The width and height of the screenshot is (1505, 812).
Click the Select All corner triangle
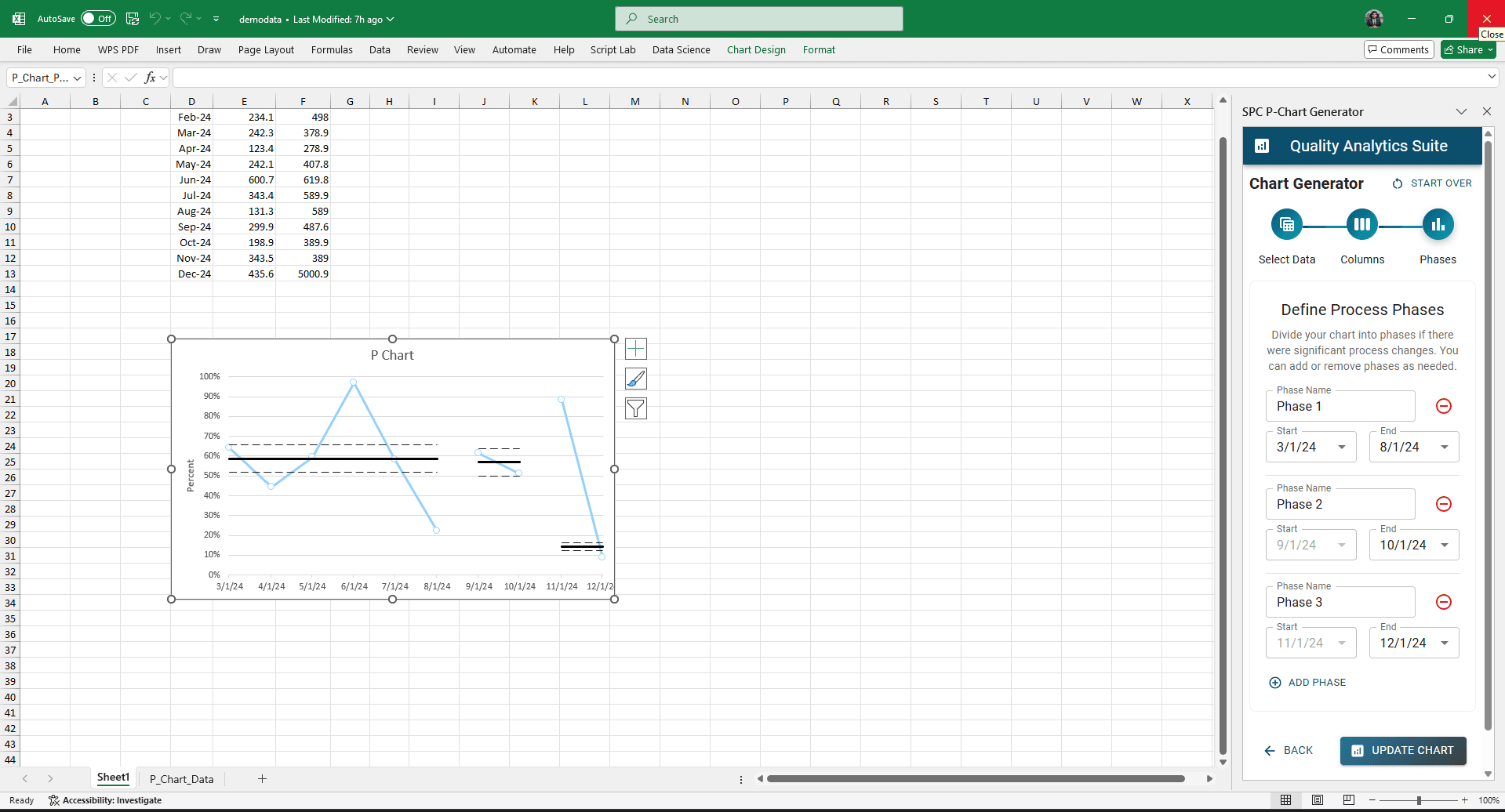pyautogui.click(x=12, y=101)
